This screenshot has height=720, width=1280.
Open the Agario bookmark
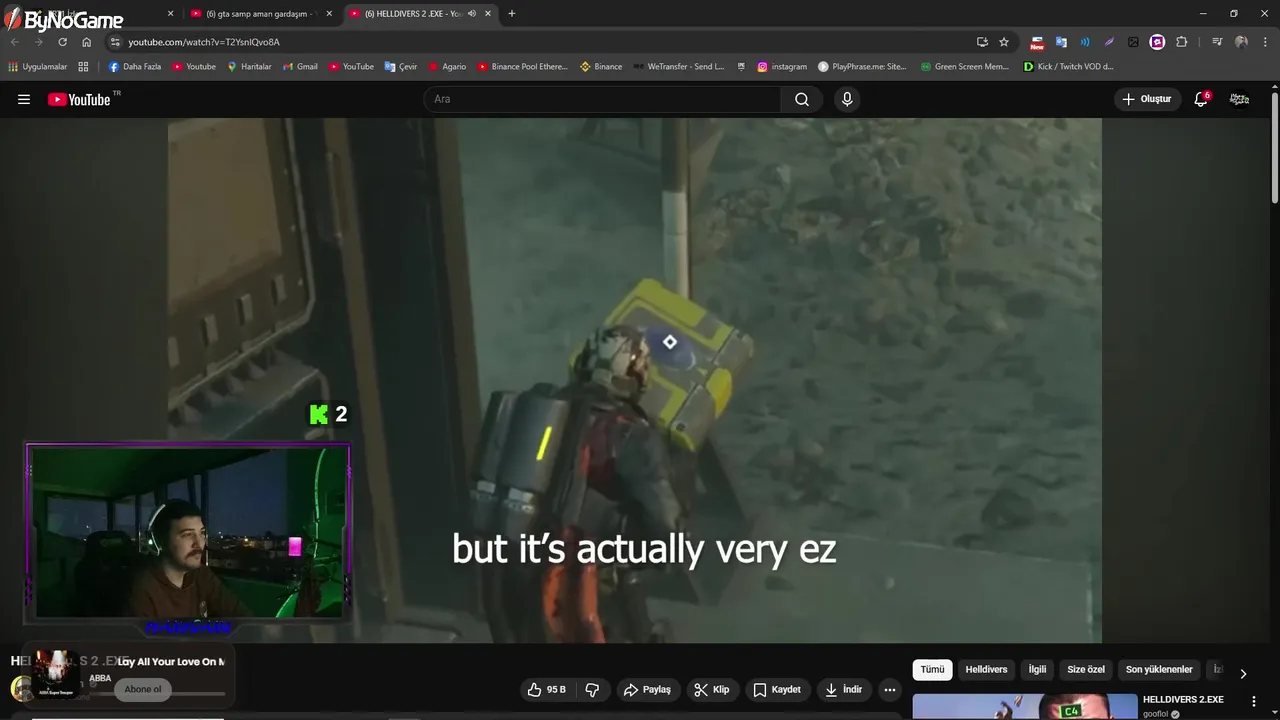tap(447, 67)
